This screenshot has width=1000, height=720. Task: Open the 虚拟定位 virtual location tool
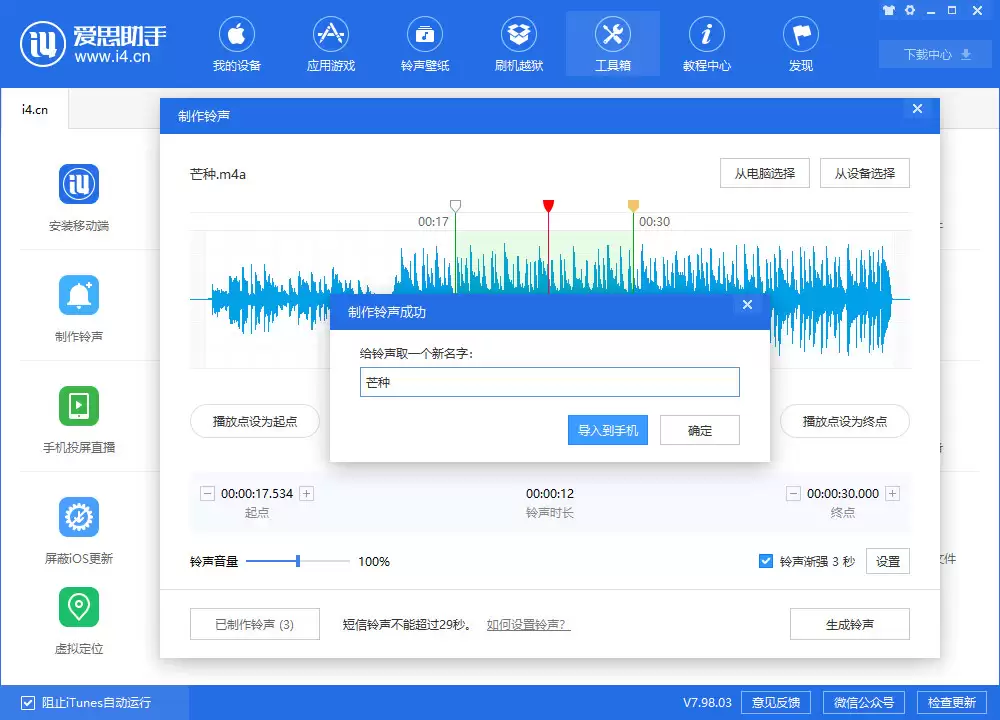79,621
